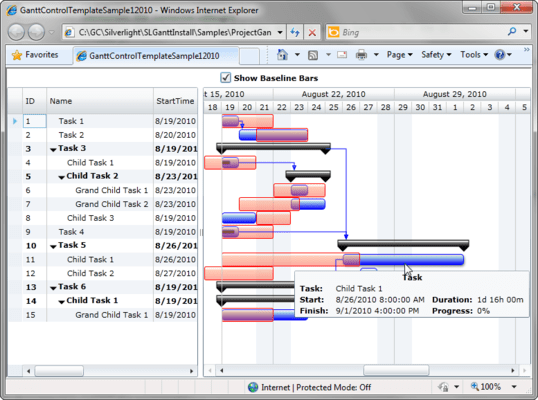Click the Read Mail icon

click(x=342, y=55)
